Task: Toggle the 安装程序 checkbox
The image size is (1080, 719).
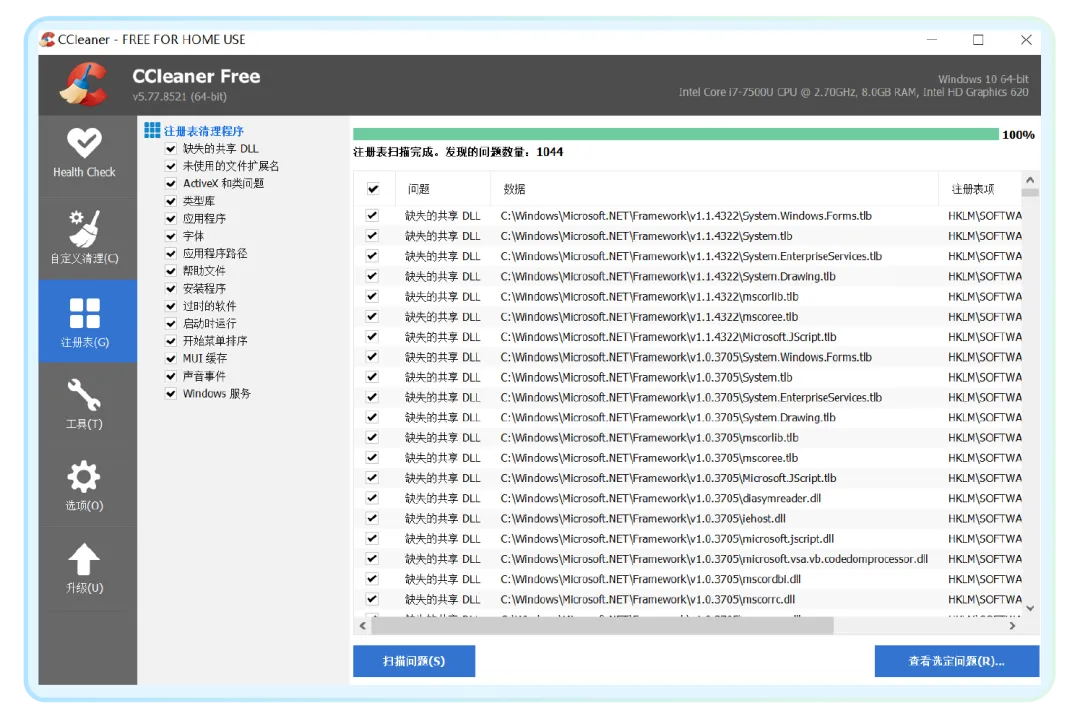Action: coord(171,289)
